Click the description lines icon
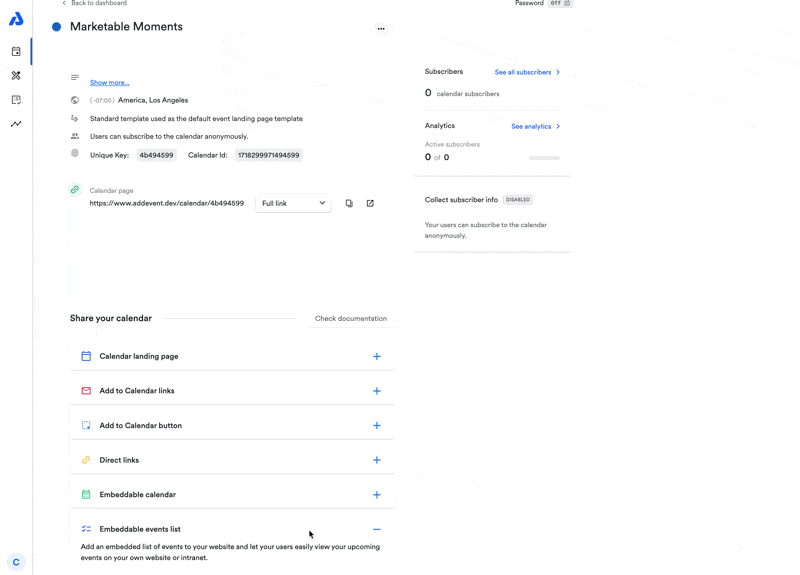Screen dimensions: 800x575 [x=75, y=78]
